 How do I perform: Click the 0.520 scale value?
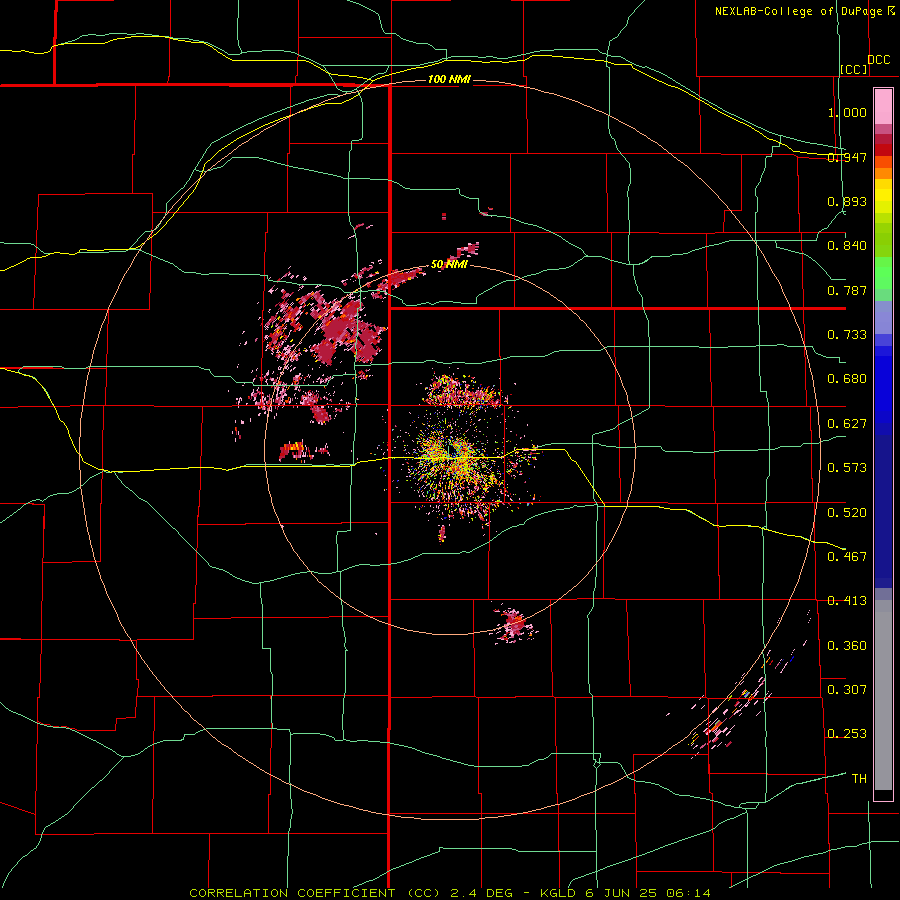[847, 513]
